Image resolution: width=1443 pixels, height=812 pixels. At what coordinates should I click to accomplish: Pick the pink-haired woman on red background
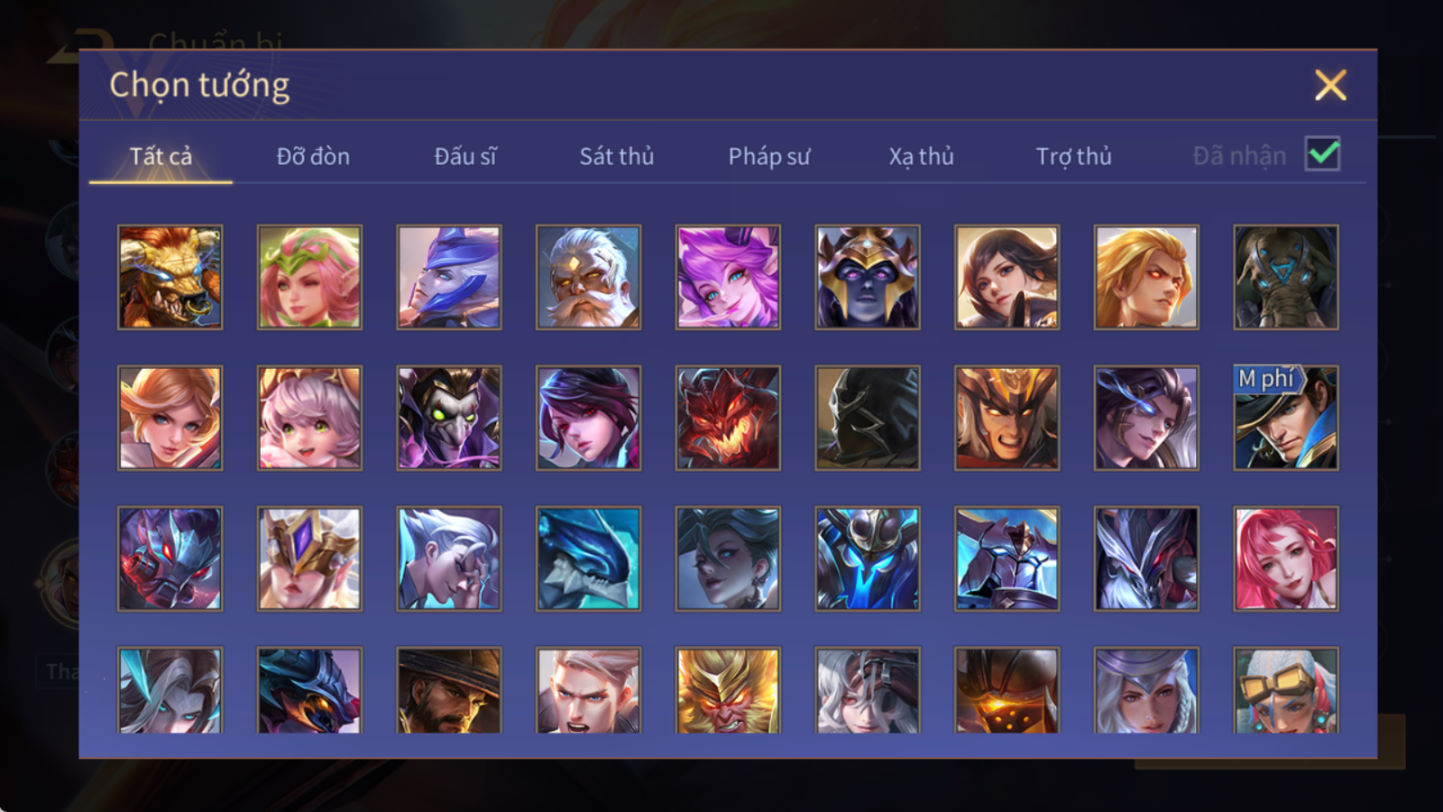click(1285, 558)
